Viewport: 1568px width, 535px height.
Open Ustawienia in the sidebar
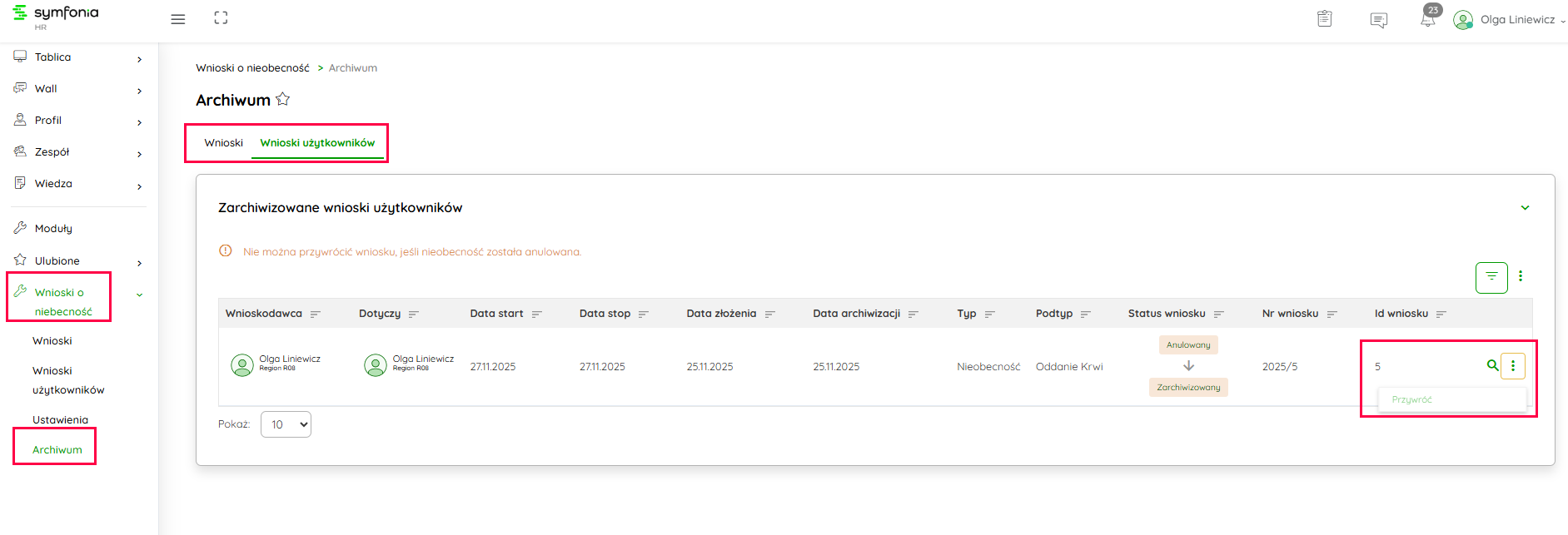(x=60, y=419)
